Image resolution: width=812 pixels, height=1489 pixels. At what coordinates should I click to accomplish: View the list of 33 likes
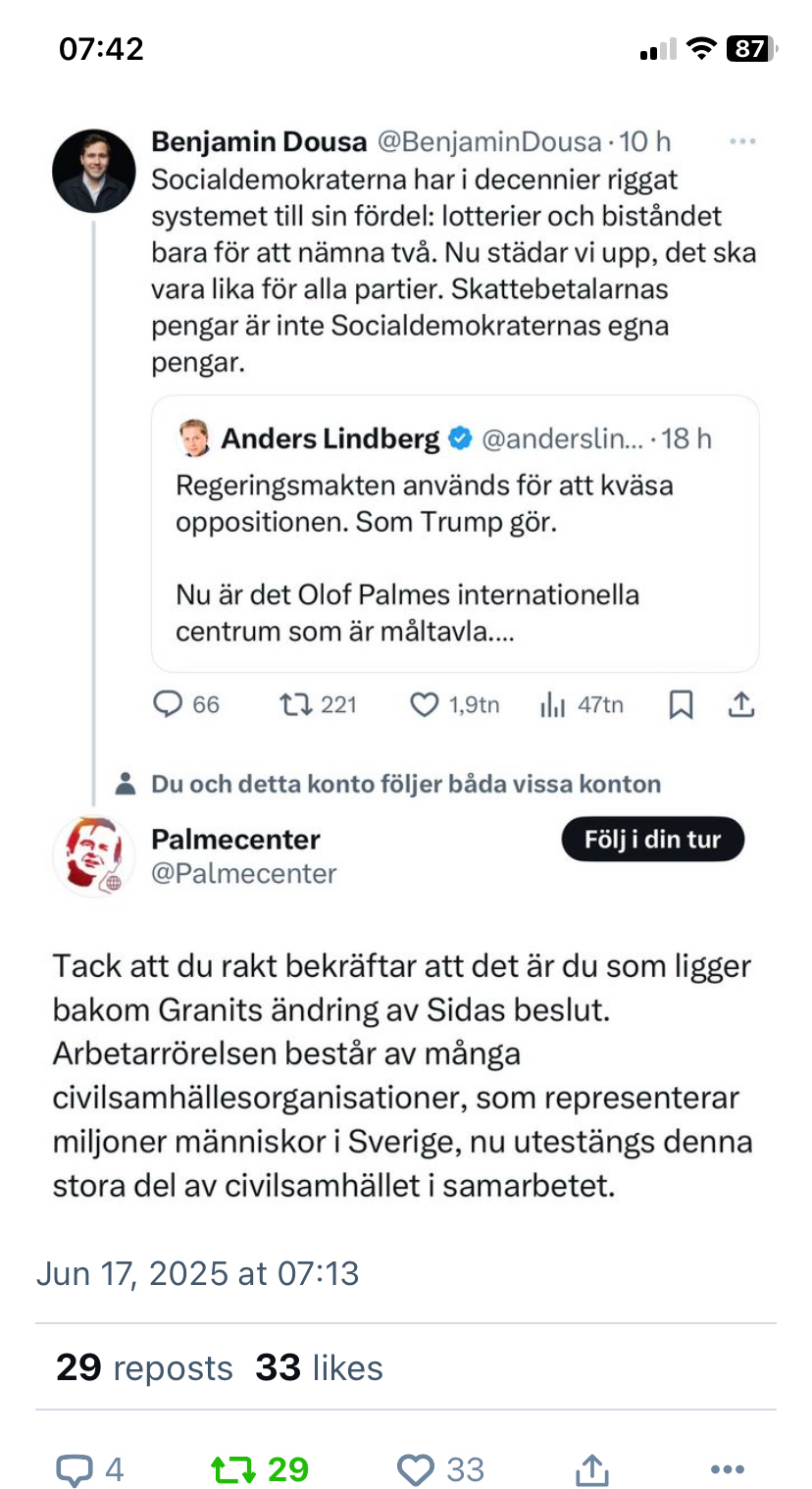tap(319, 1367)
